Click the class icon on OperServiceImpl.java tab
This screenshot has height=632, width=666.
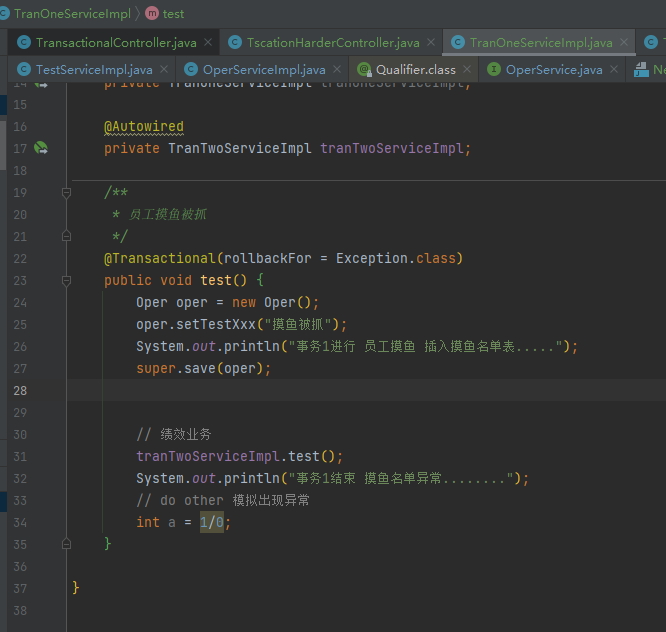click(191, 69)
